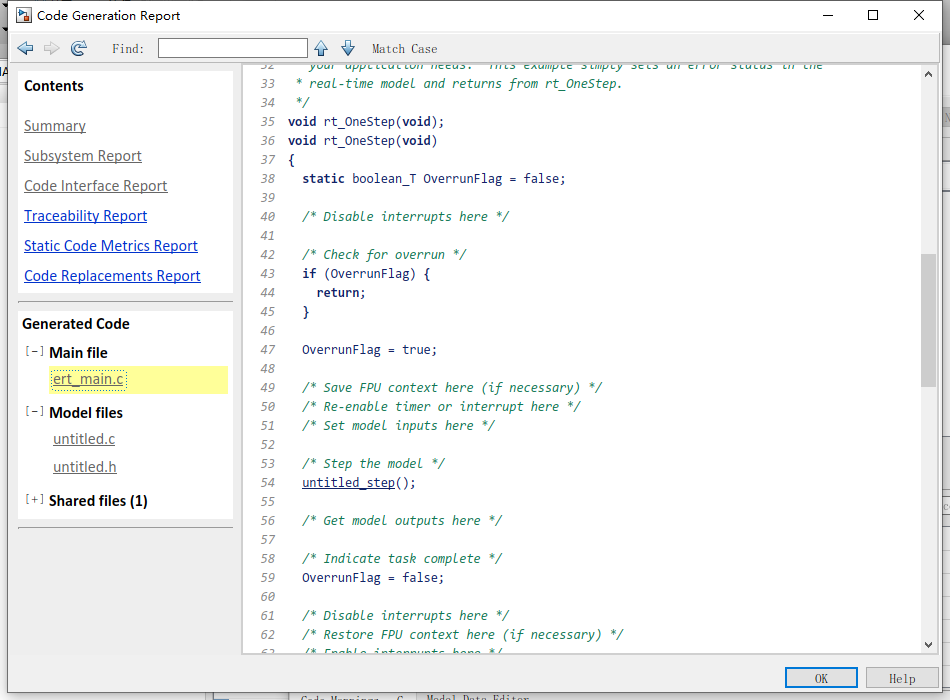This screenshot has width=950, height=700.
Task: Click line 43 'if (OverrunFlag) {'
Action: point(366,274)
